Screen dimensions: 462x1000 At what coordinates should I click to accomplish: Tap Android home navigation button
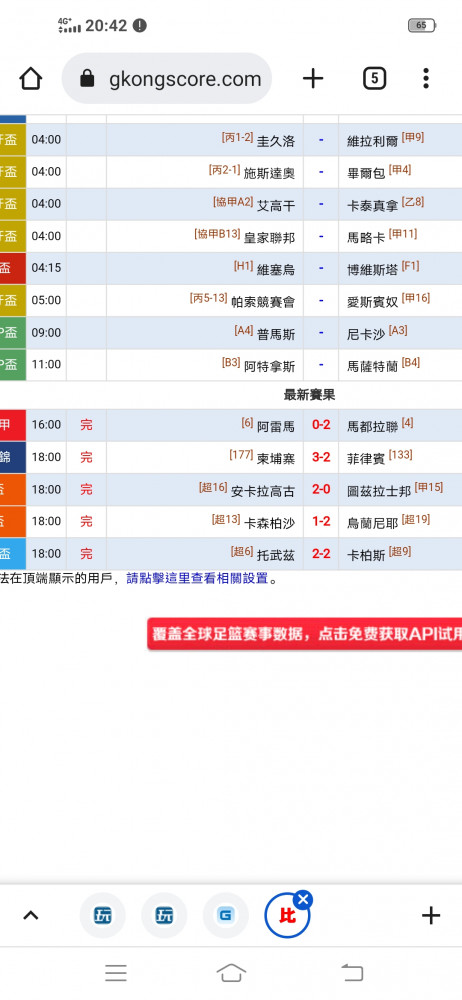click(231, 973)
